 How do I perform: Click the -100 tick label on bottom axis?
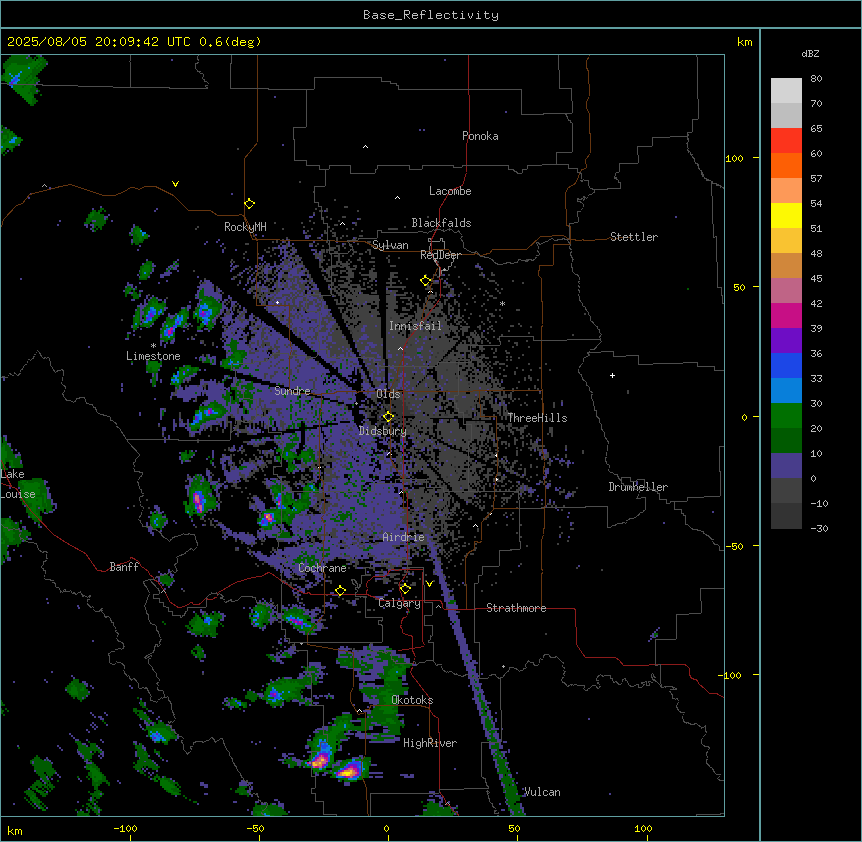[126, 828]
